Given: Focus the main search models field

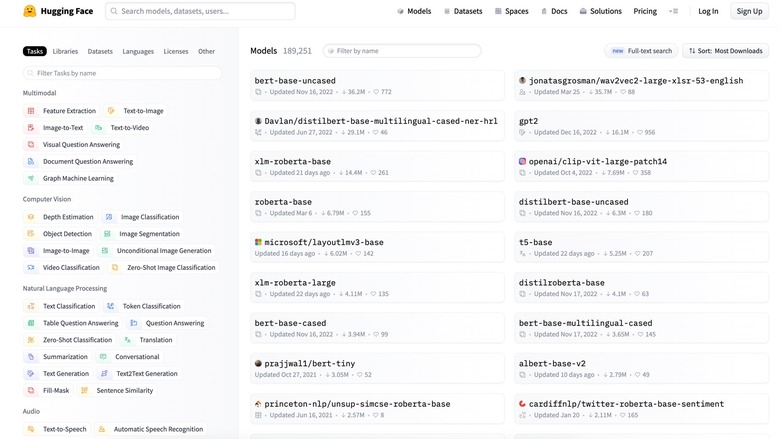Looking at the screenshot, I should coord(200,11).
